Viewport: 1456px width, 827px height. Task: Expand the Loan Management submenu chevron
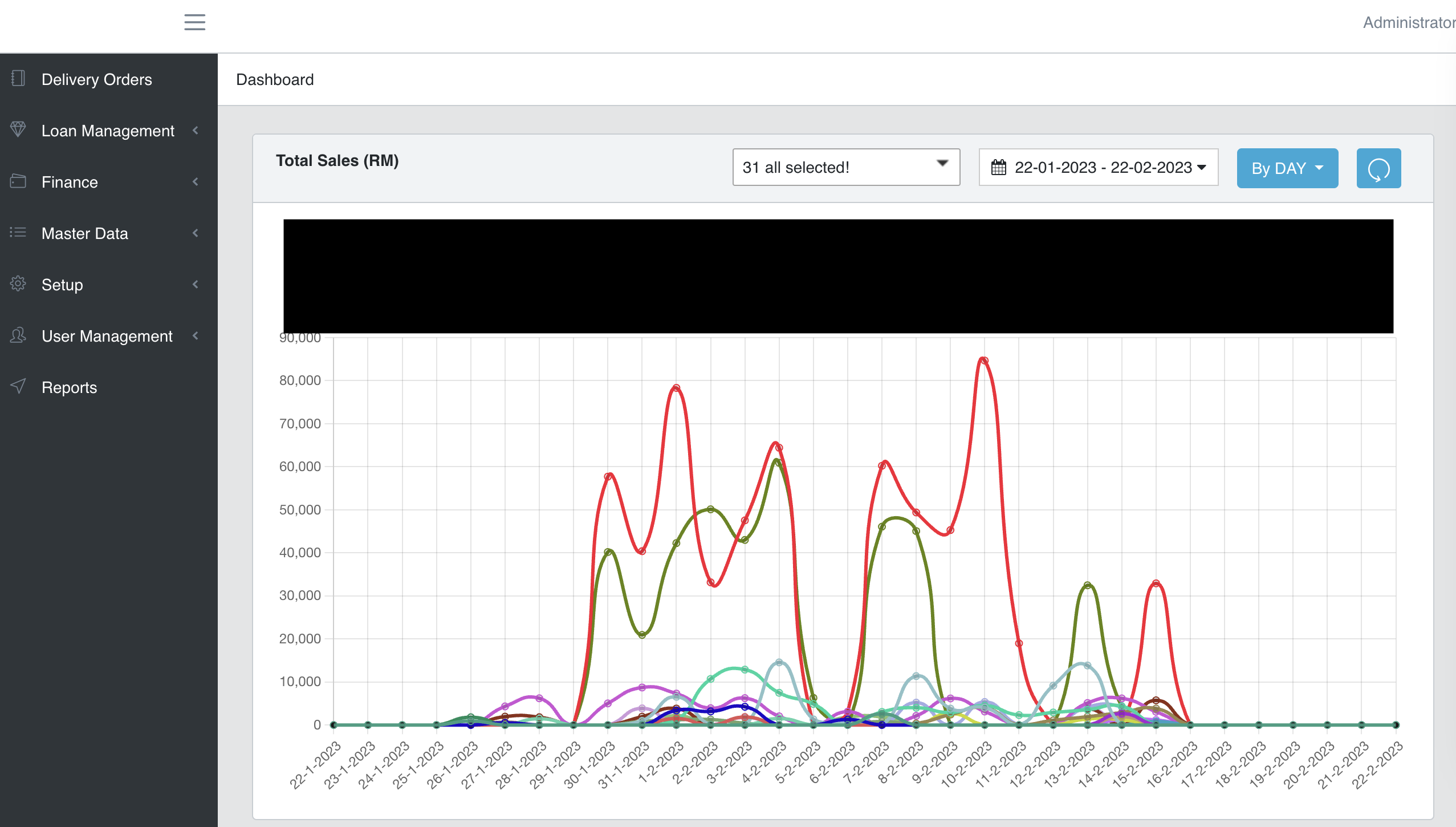196,131
